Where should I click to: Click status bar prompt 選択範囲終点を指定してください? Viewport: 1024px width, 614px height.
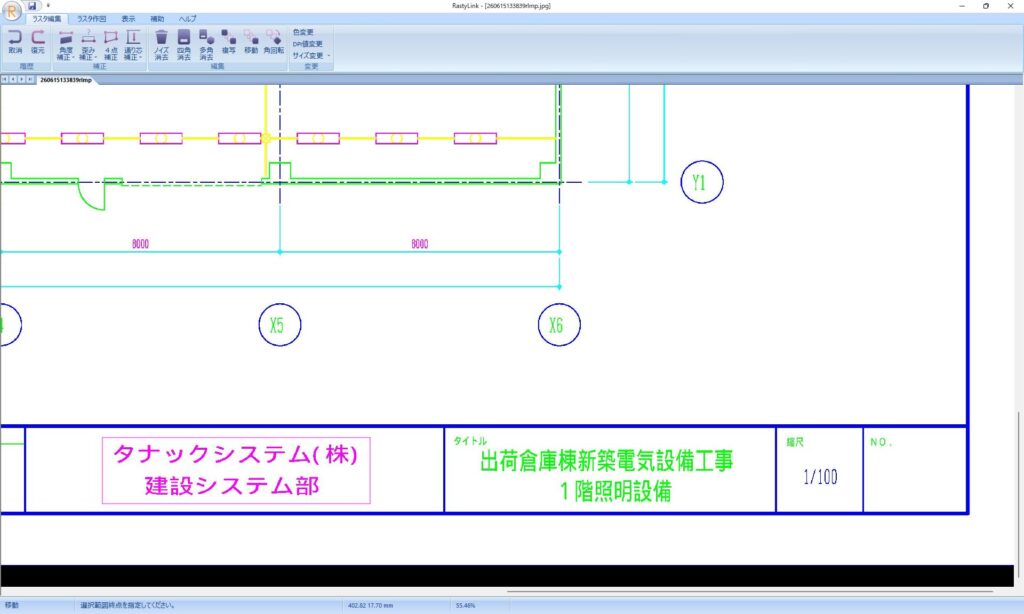click(x=127, y=606)
